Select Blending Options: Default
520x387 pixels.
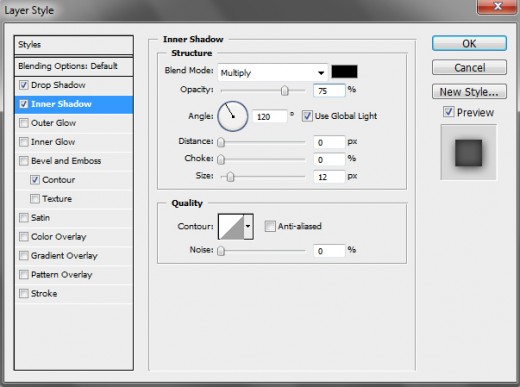pyautogui.click(x=74, y=66)
